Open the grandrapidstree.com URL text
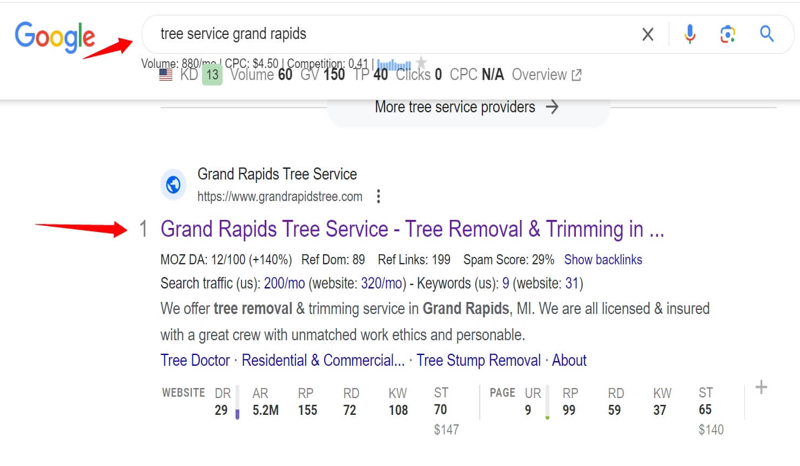 [280, 197]
